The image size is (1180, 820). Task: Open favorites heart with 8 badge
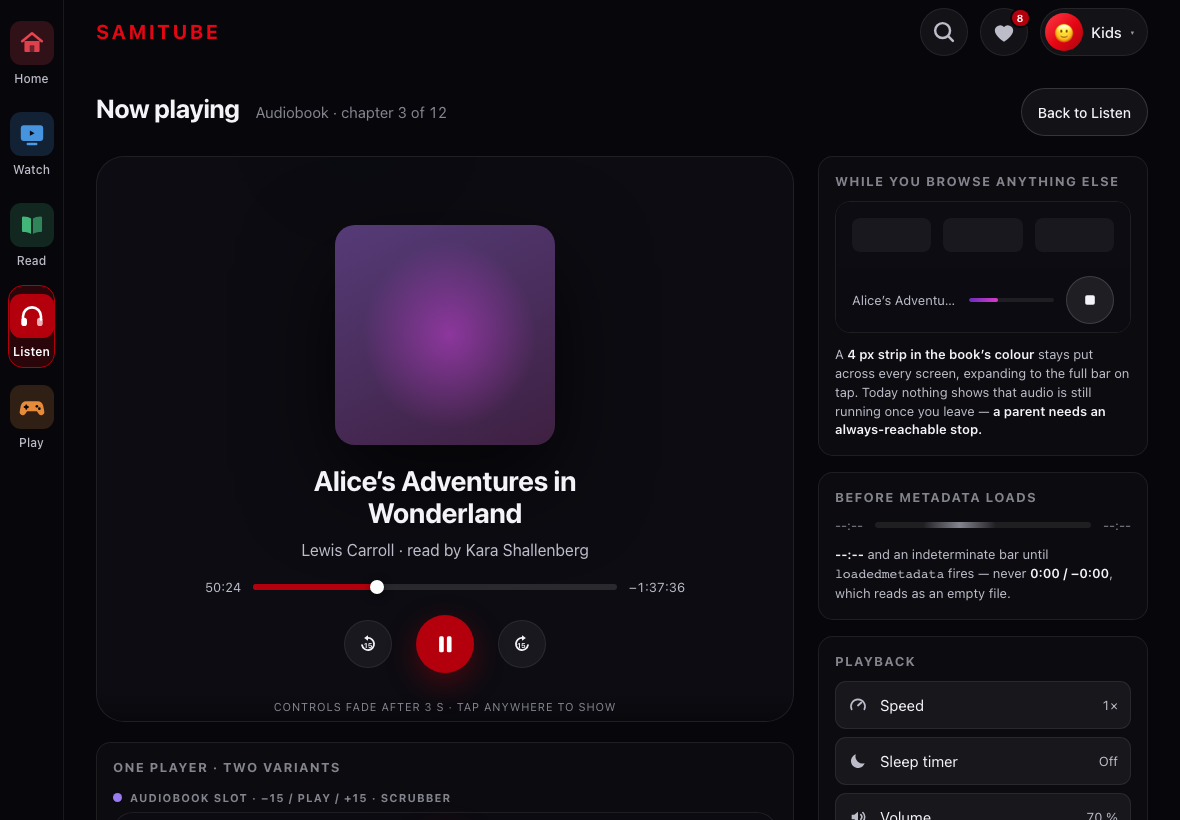click(1004, 32)
